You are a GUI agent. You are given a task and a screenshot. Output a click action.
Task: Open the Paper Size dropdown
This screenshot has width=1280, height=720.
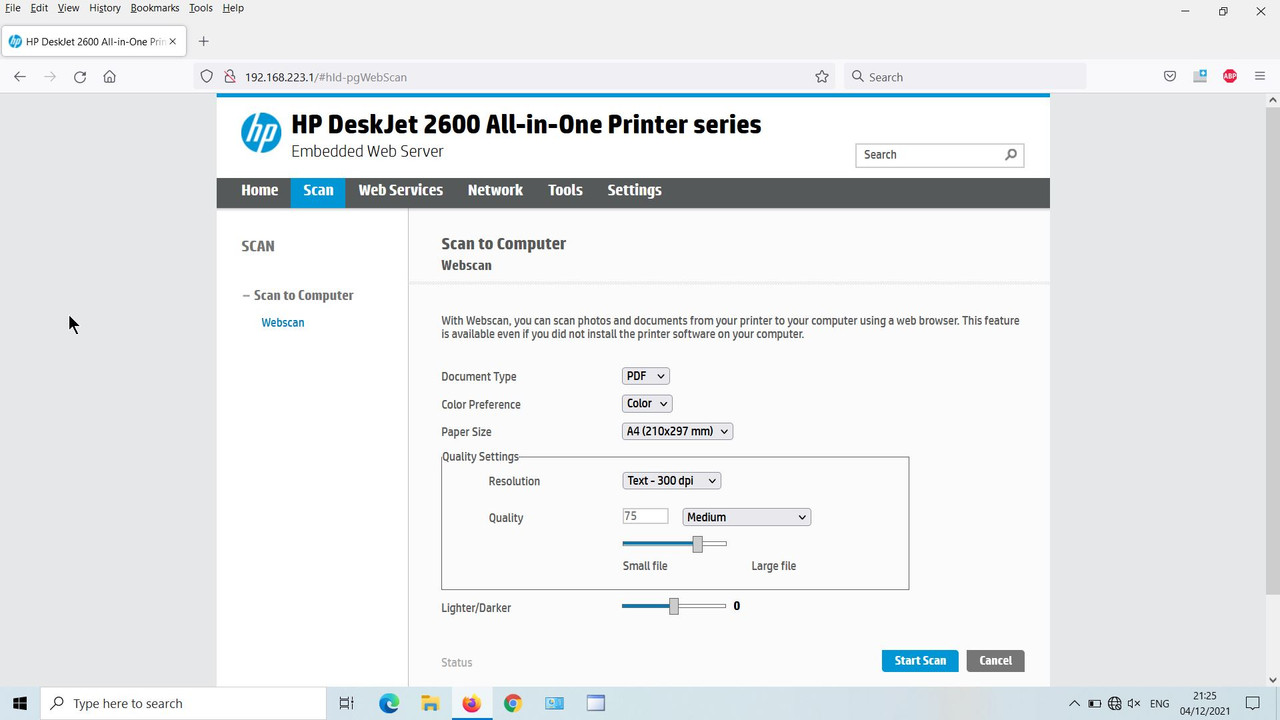click(678, 431)
